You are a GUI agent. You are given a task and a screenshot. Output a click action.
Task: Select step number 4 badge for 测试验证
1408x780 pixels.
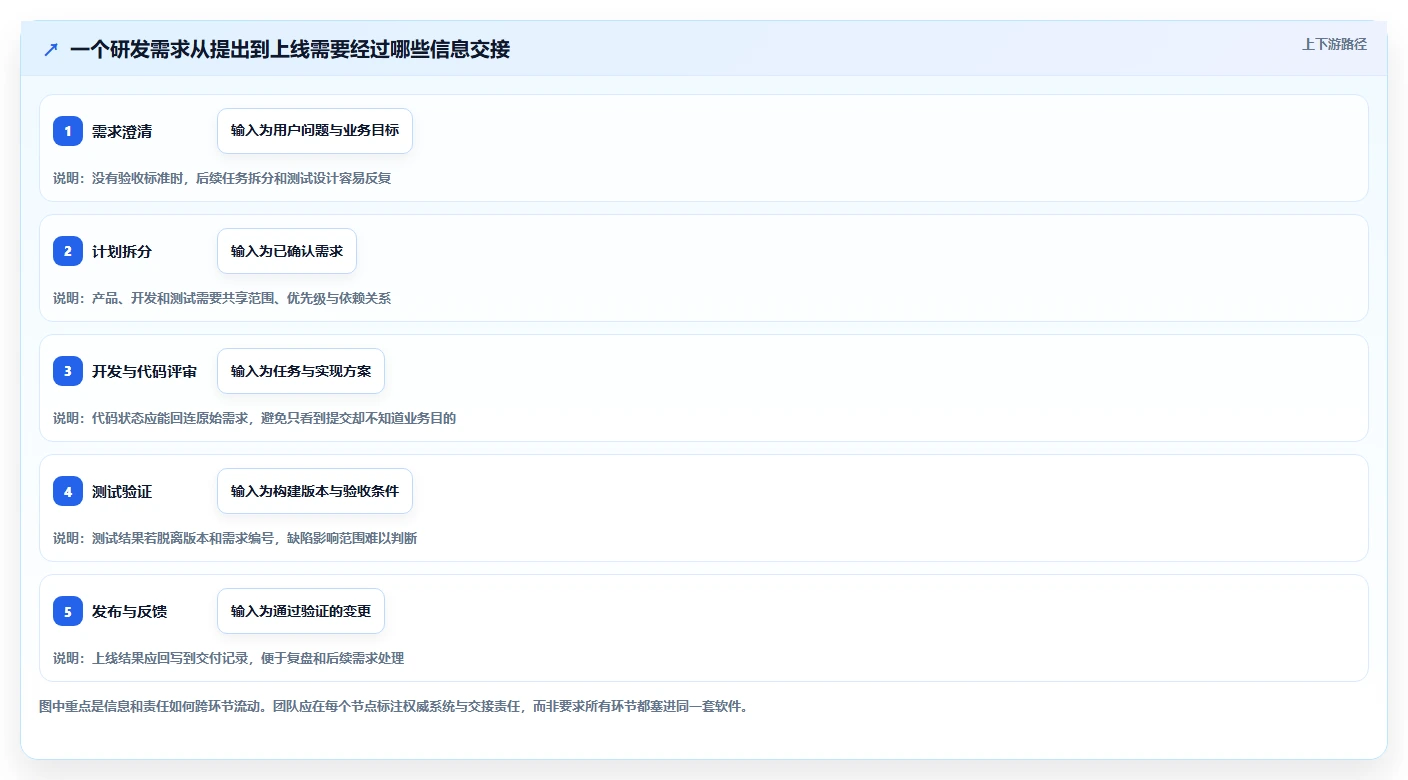tap(68, 491)
